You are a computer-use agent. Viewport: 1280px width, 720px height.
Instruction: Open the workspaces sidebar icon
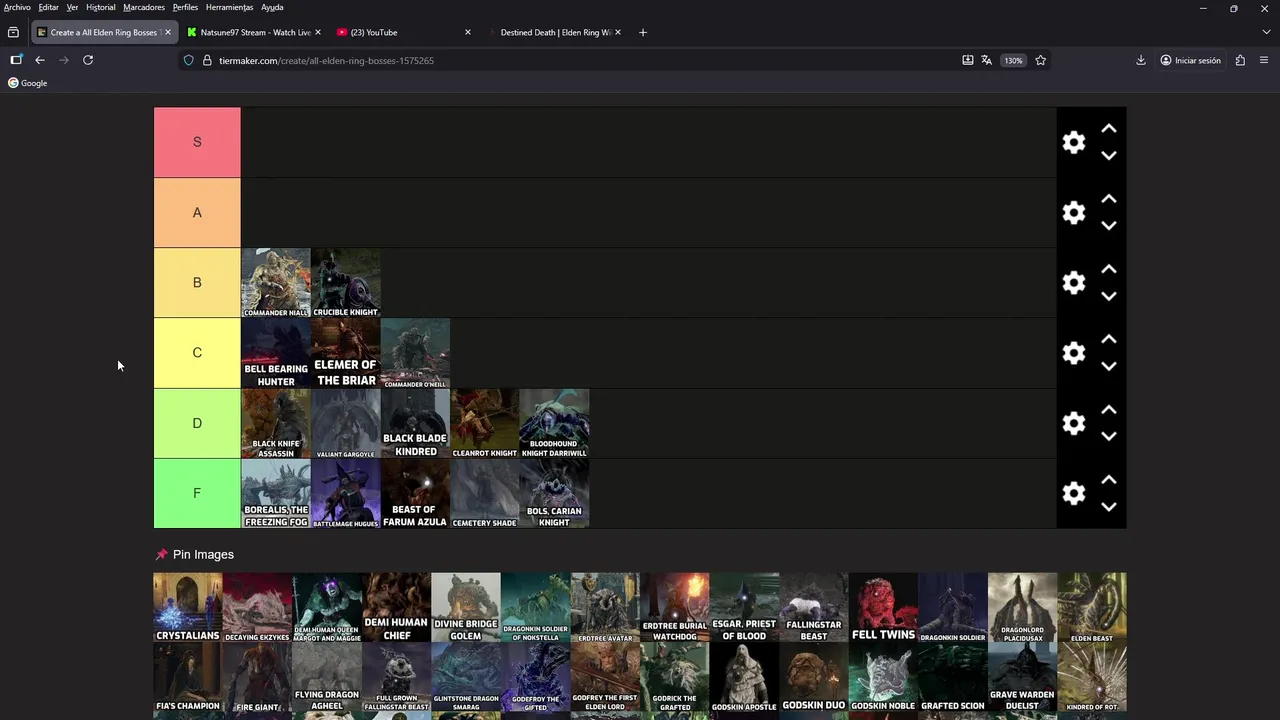[x=16, y=60]
